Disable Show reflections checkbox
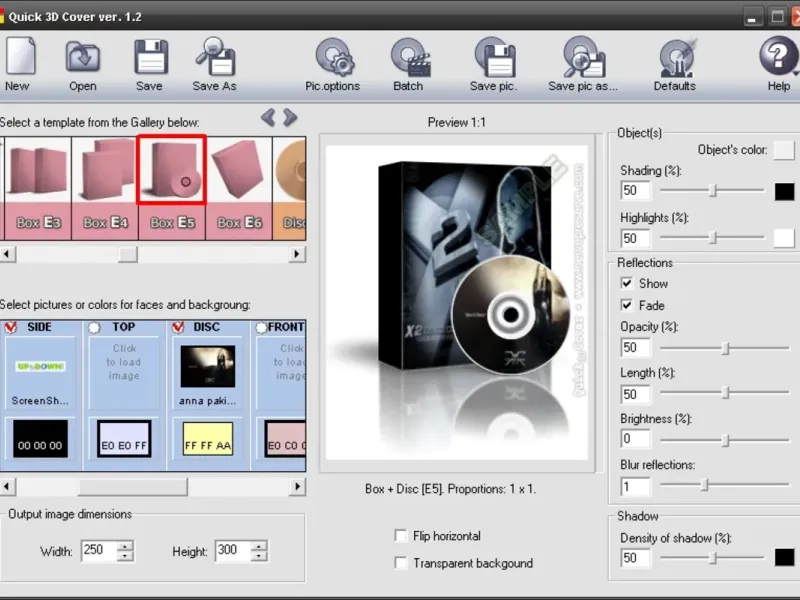This screenshot has height=600, width=800. pyautogui.click(x=627, y=283)
